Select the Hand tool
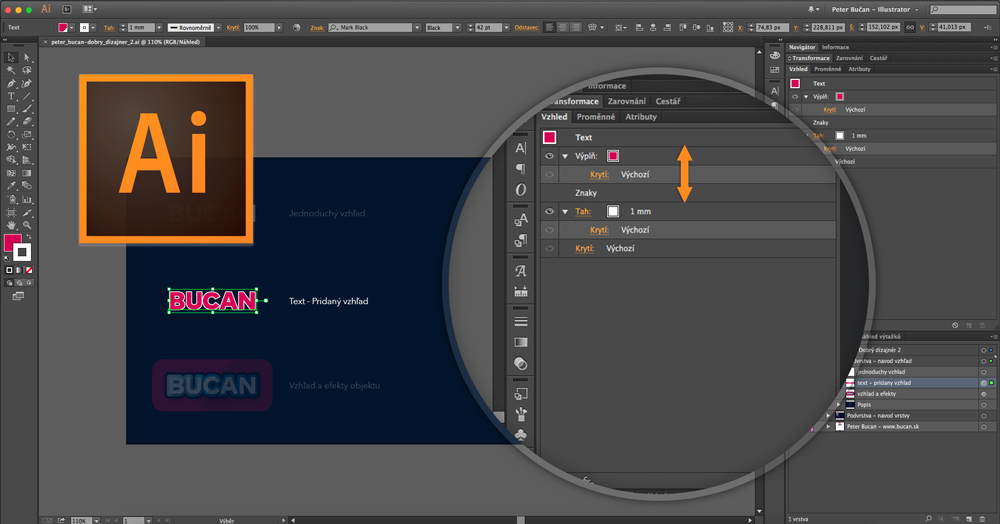This screenshot has width=1000, height=524. coord(11,225)
